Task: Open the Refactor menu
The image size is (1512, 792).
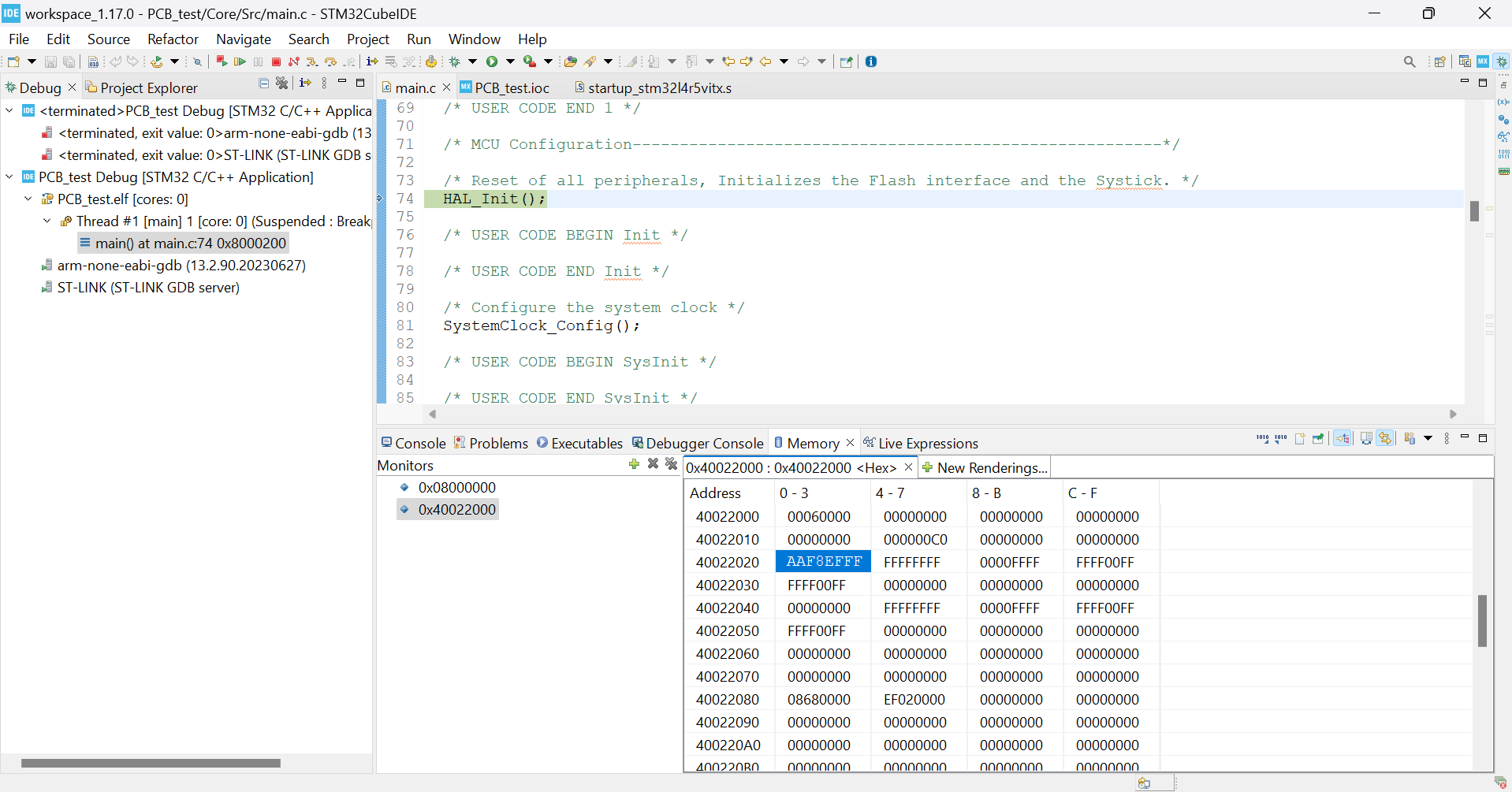Action: pos(173,39)
